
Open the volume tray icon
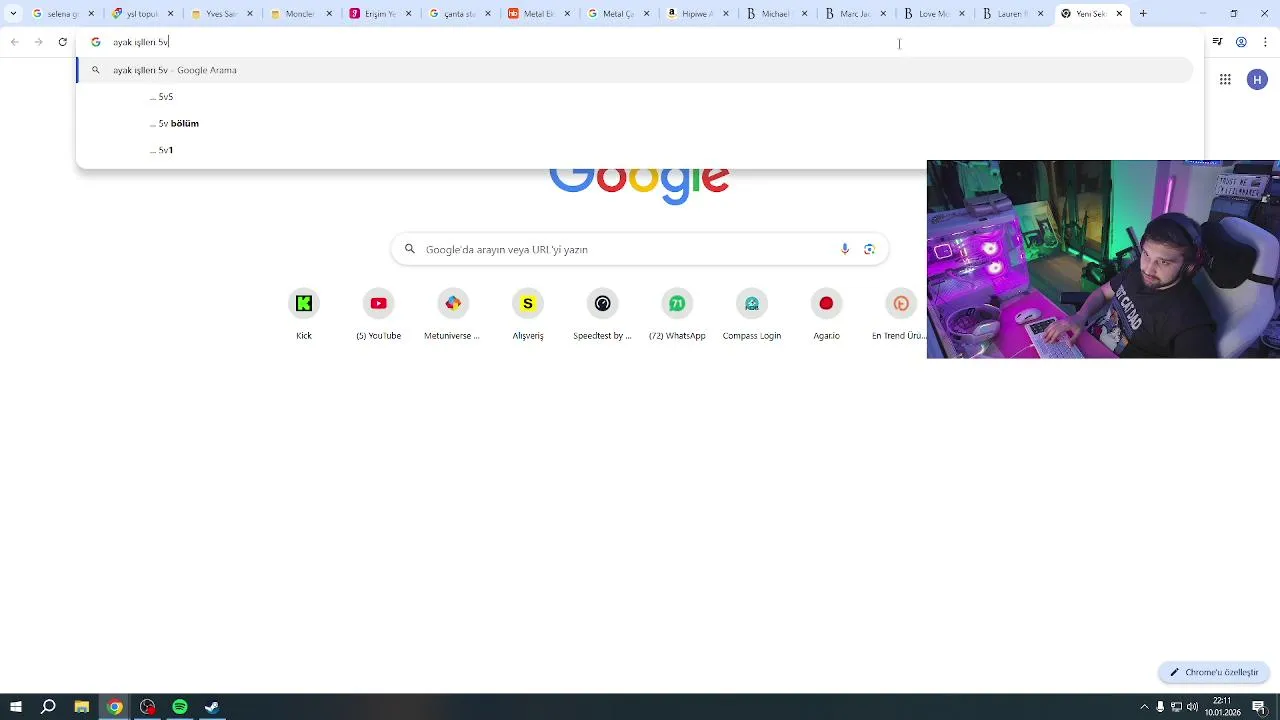tap(1191, 707)
